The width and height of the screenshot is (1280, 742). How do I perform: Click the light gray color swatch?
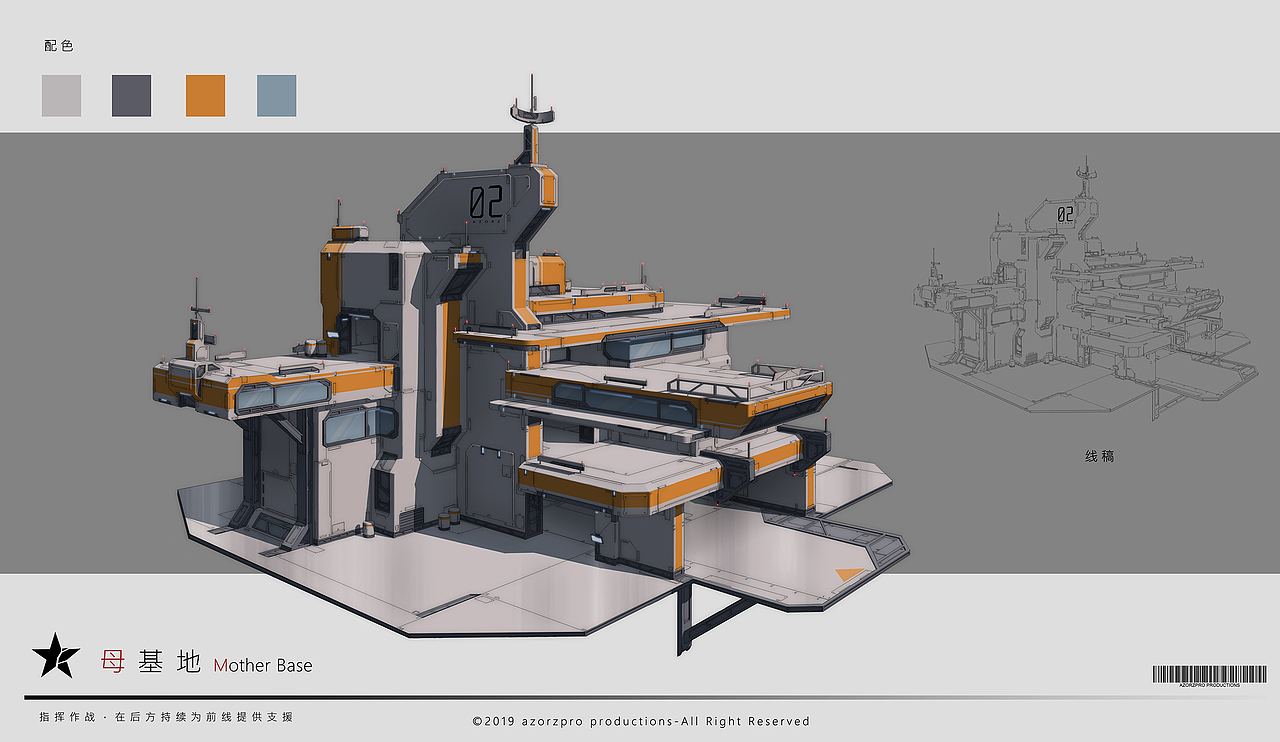61,96
